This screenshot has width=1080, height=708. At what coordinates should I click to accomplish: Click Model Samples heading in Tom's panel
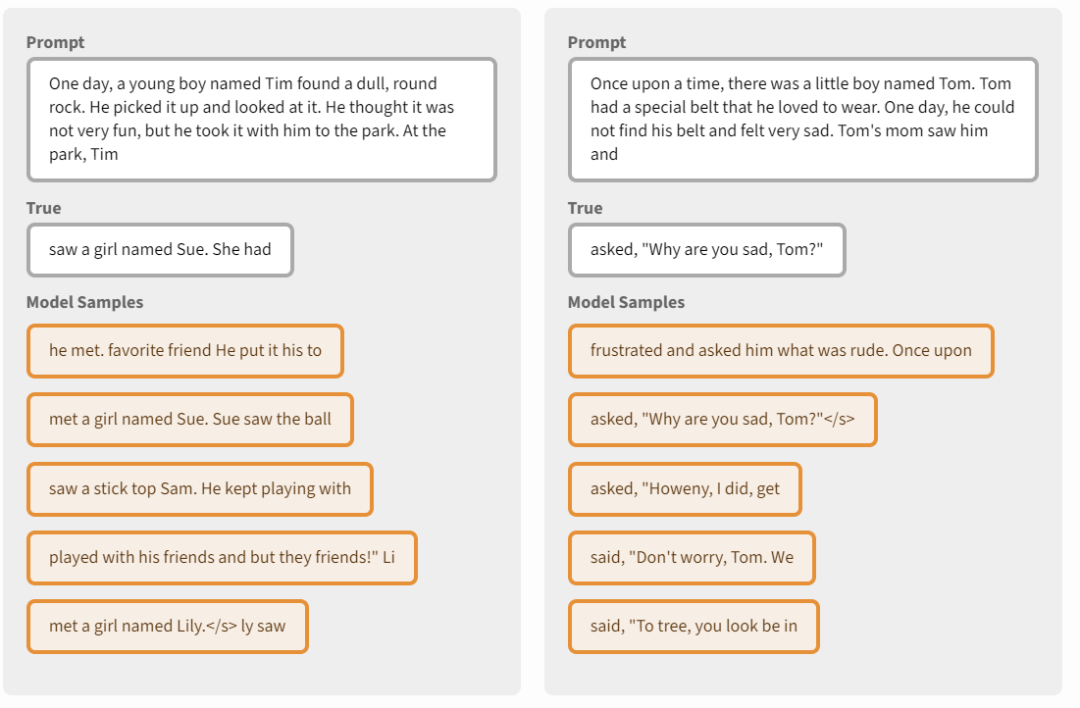(x=626, y=302)
